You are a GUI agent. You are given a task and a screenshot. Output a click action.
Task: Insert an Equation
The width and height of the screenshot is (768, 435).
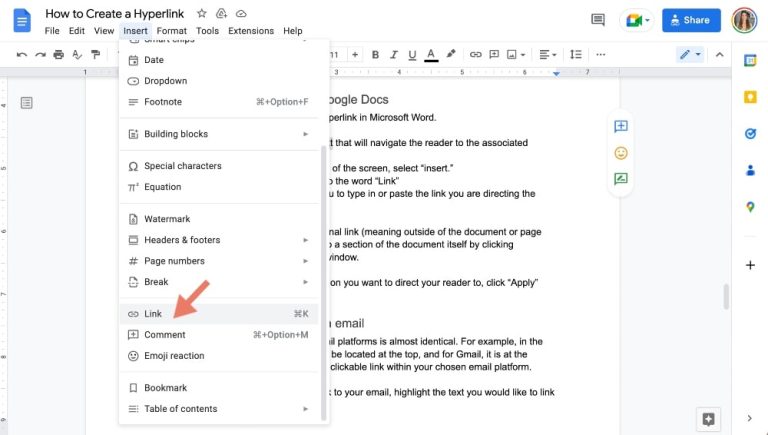pyautogui.click(x=219, y=187)
